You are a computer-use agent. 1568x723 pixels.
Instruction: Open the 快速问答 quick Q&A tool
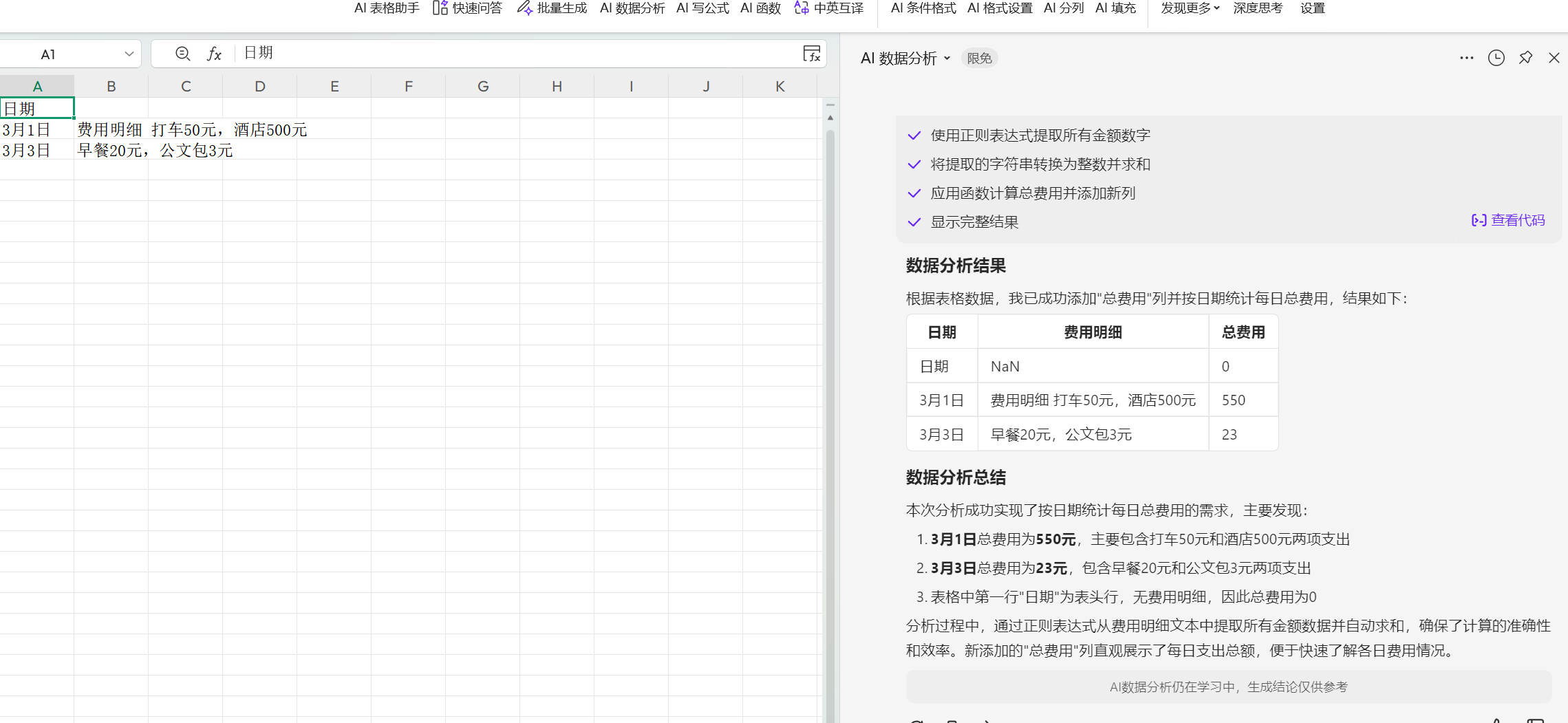click(x=468, y=8)
